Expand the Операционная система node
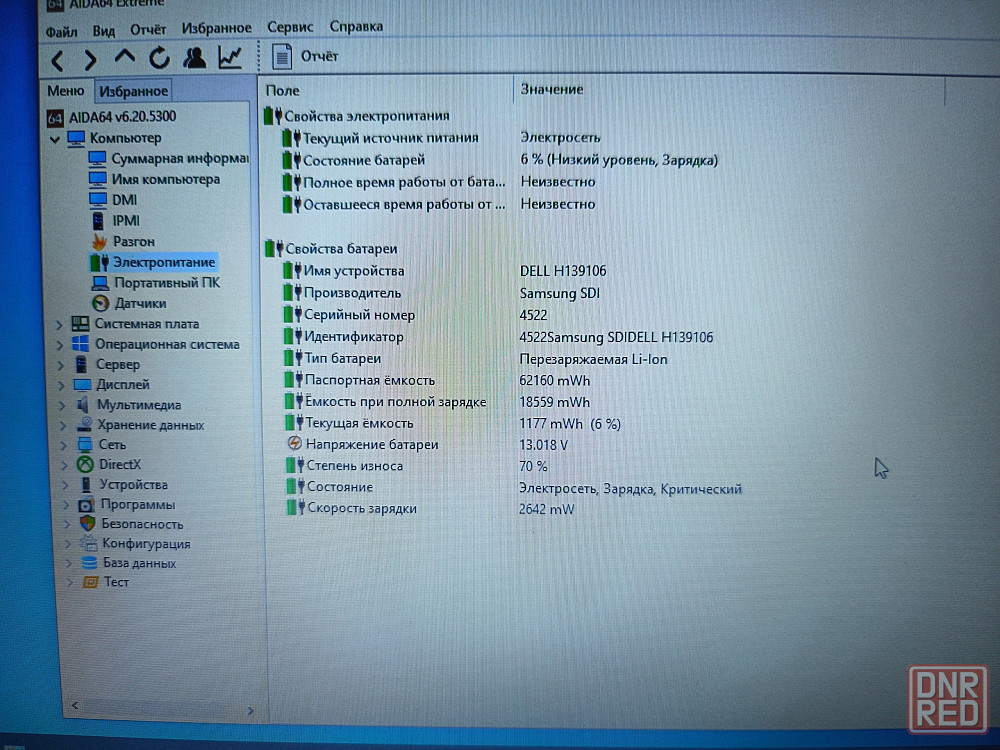 [x=59, y=345]
